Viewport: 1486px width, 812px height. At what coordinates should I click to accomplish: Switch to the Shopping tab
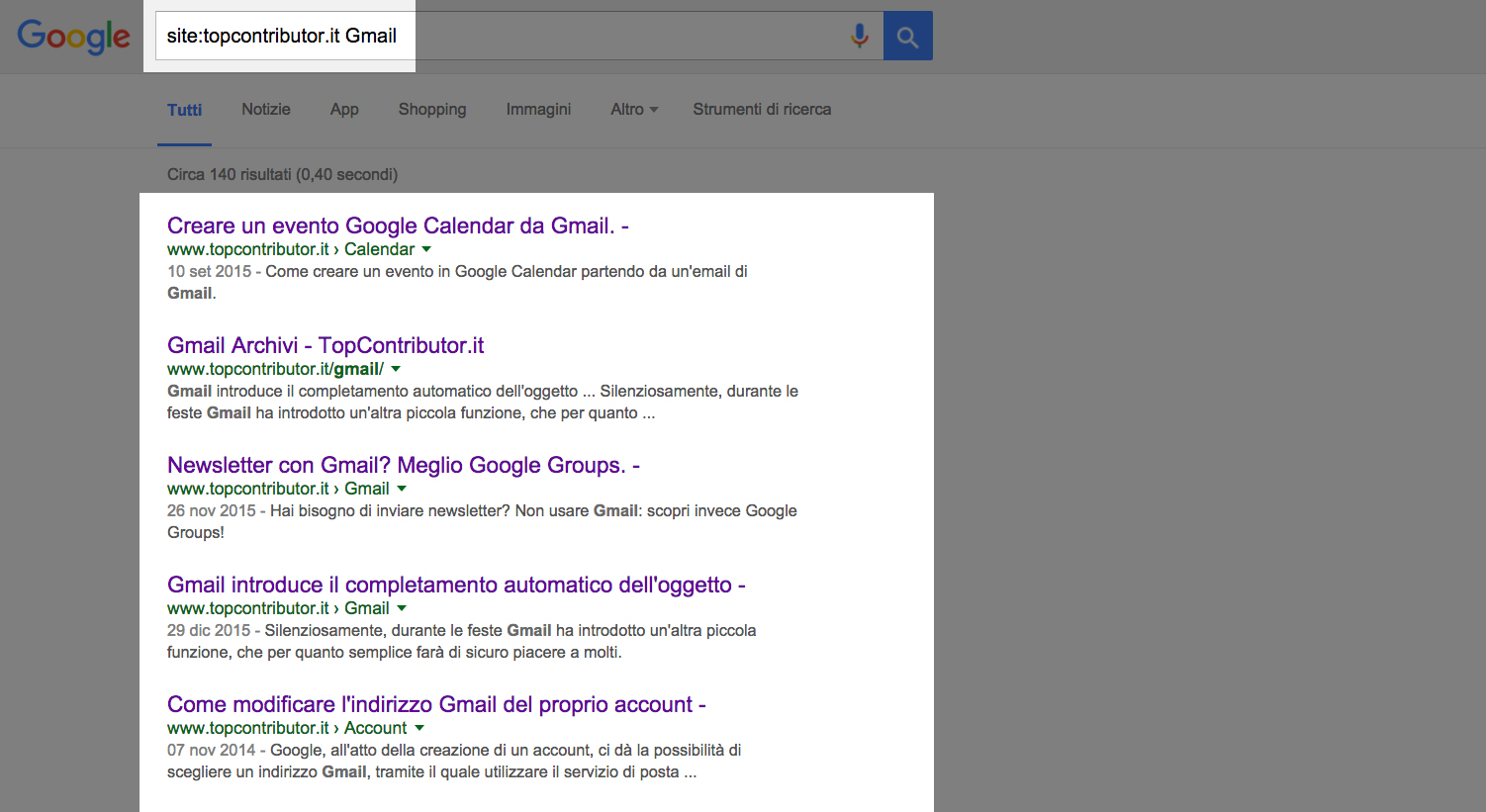point(432,110)
